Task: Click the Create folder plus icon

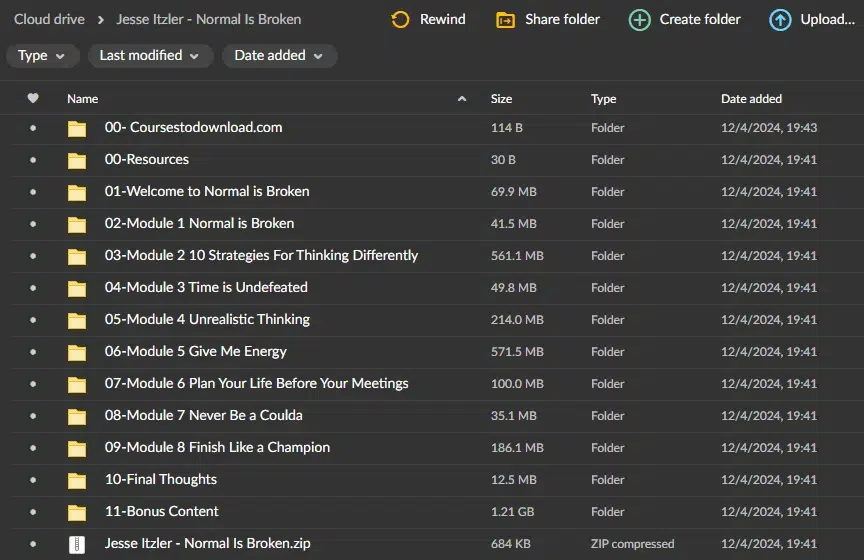Action: [639, 20]
